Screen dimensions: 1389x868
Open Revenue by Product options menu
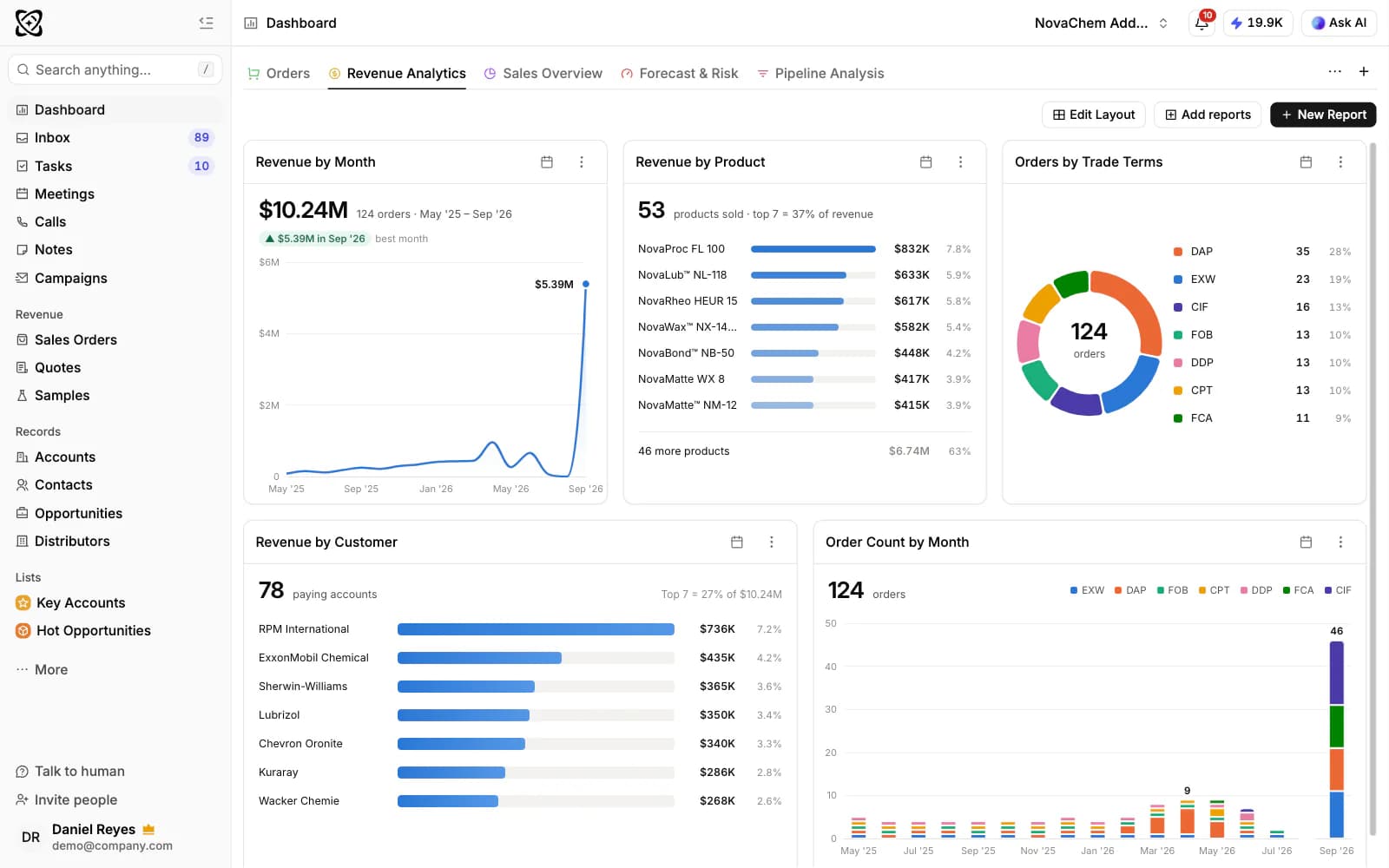(x=960, y=162)
